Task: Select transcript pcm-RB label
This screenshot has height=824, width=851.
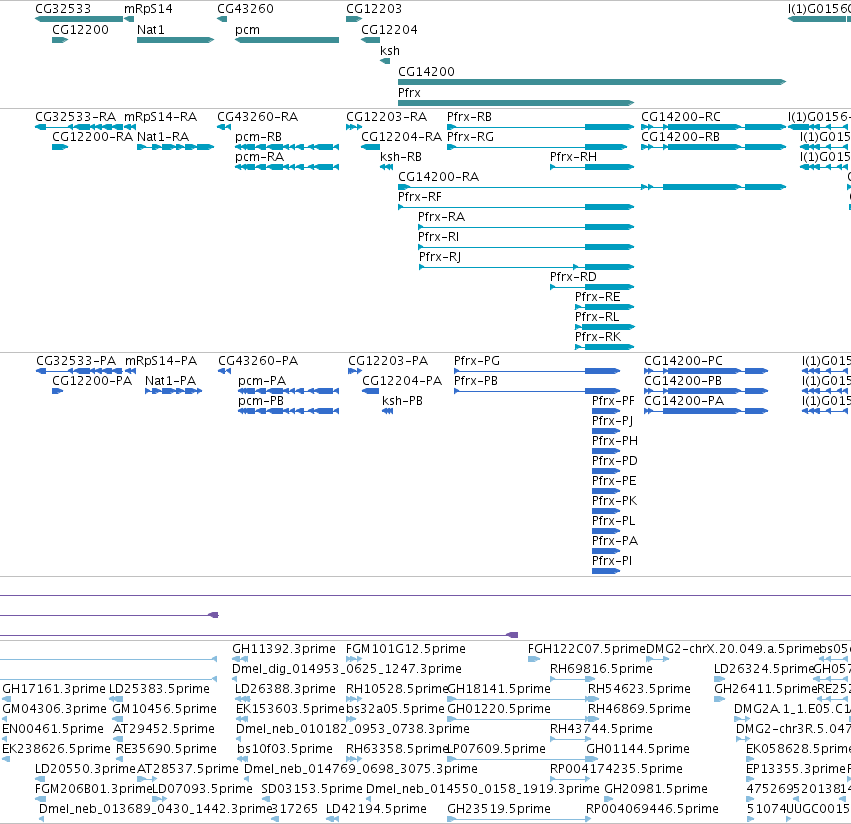Action: point(258,137)
